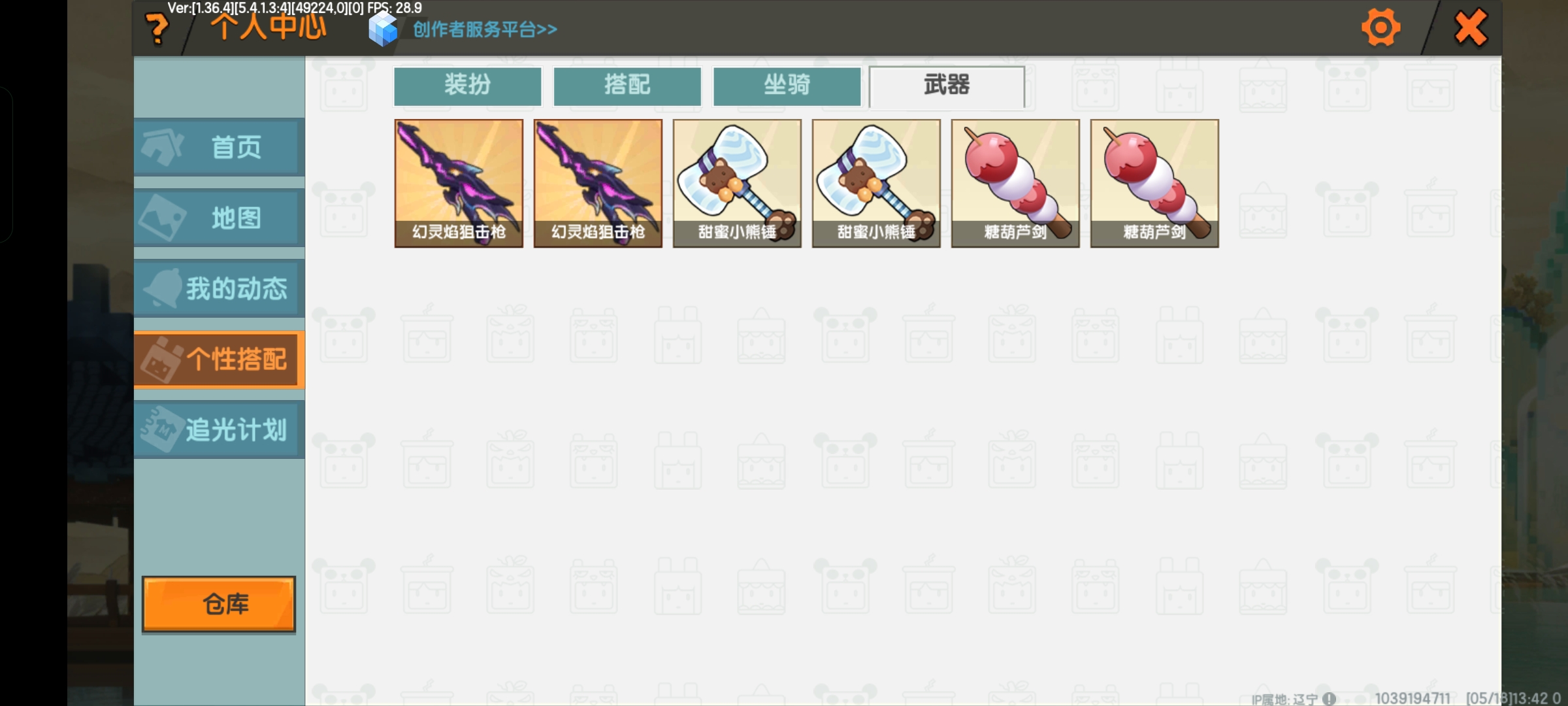Open the 创作者服务平台>> link
The width and height of the screenshot is (1568, 706).
coord(485,29)
